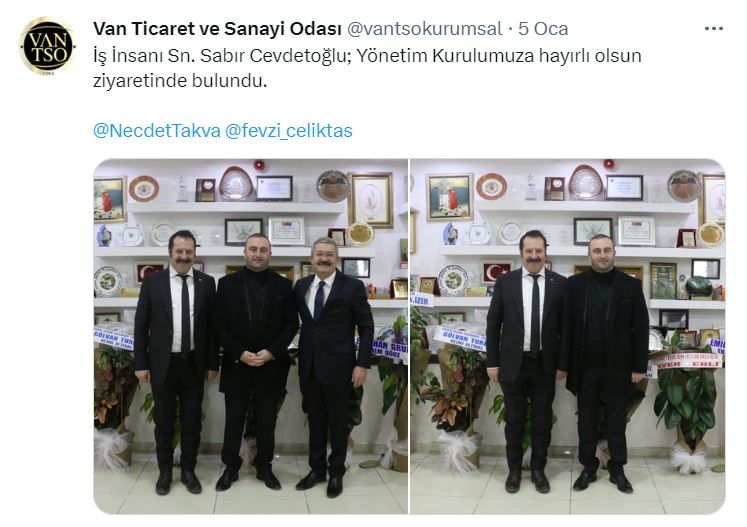Click the framed painting at top-left of right photo
The height and width of the screenshot is (527, 747).
click(x=449, y=197)
